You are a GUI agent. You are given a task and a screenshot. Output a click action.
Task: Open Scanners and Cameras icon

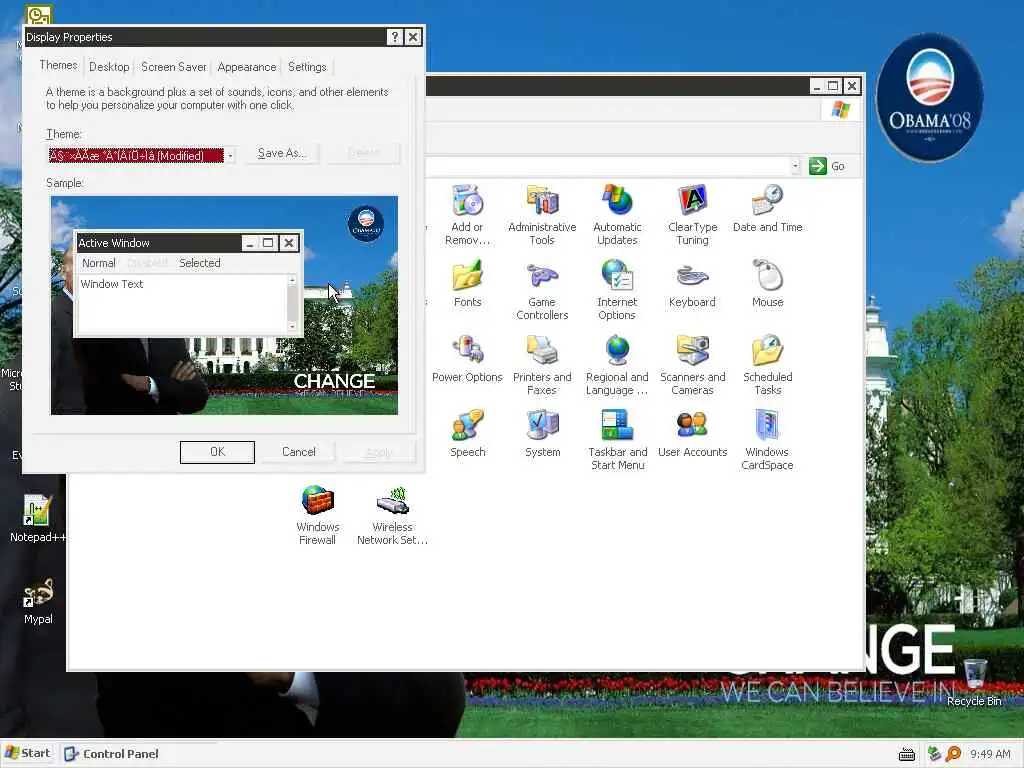tap(692, 365)
